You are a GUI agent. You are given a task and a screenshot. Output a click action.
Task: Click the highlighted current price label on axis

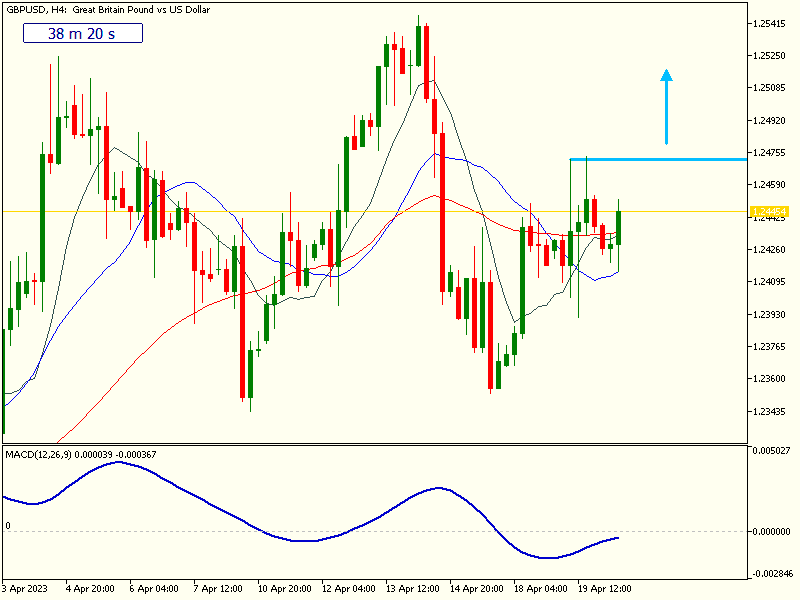(x=769, y=212)
